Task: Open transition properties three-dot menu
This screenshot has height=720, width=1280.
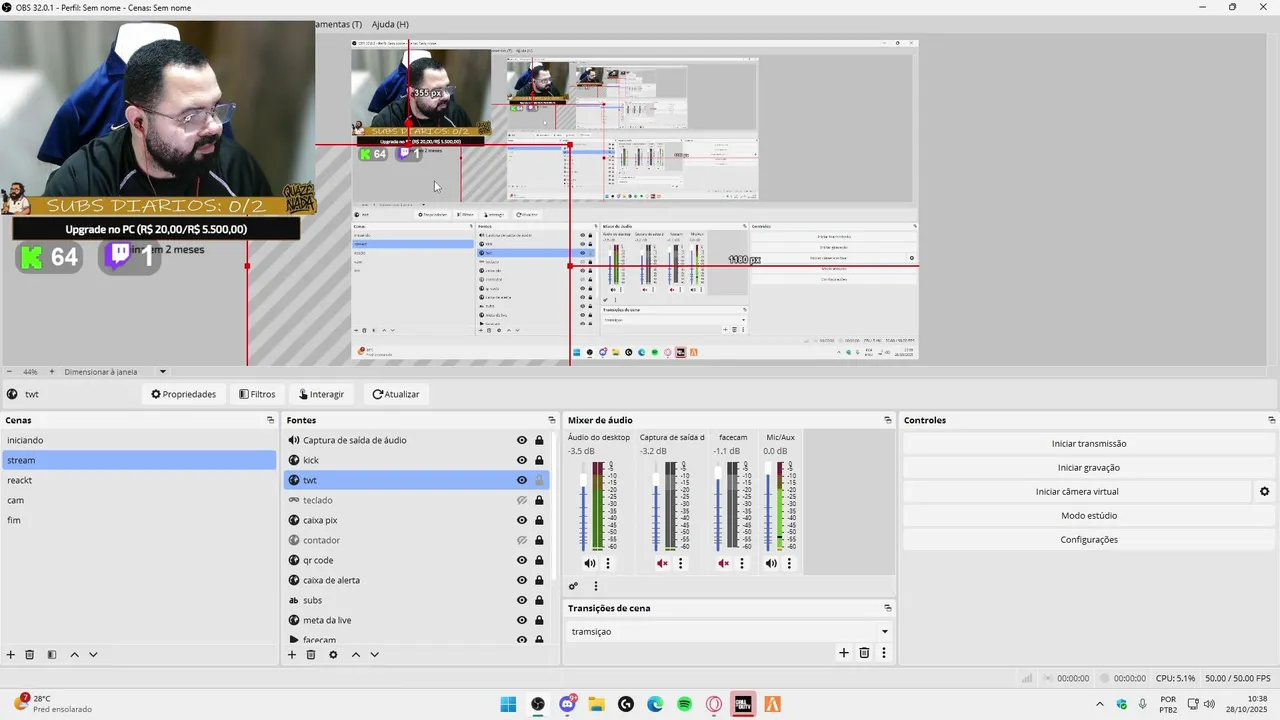Action: click(883, 653)
